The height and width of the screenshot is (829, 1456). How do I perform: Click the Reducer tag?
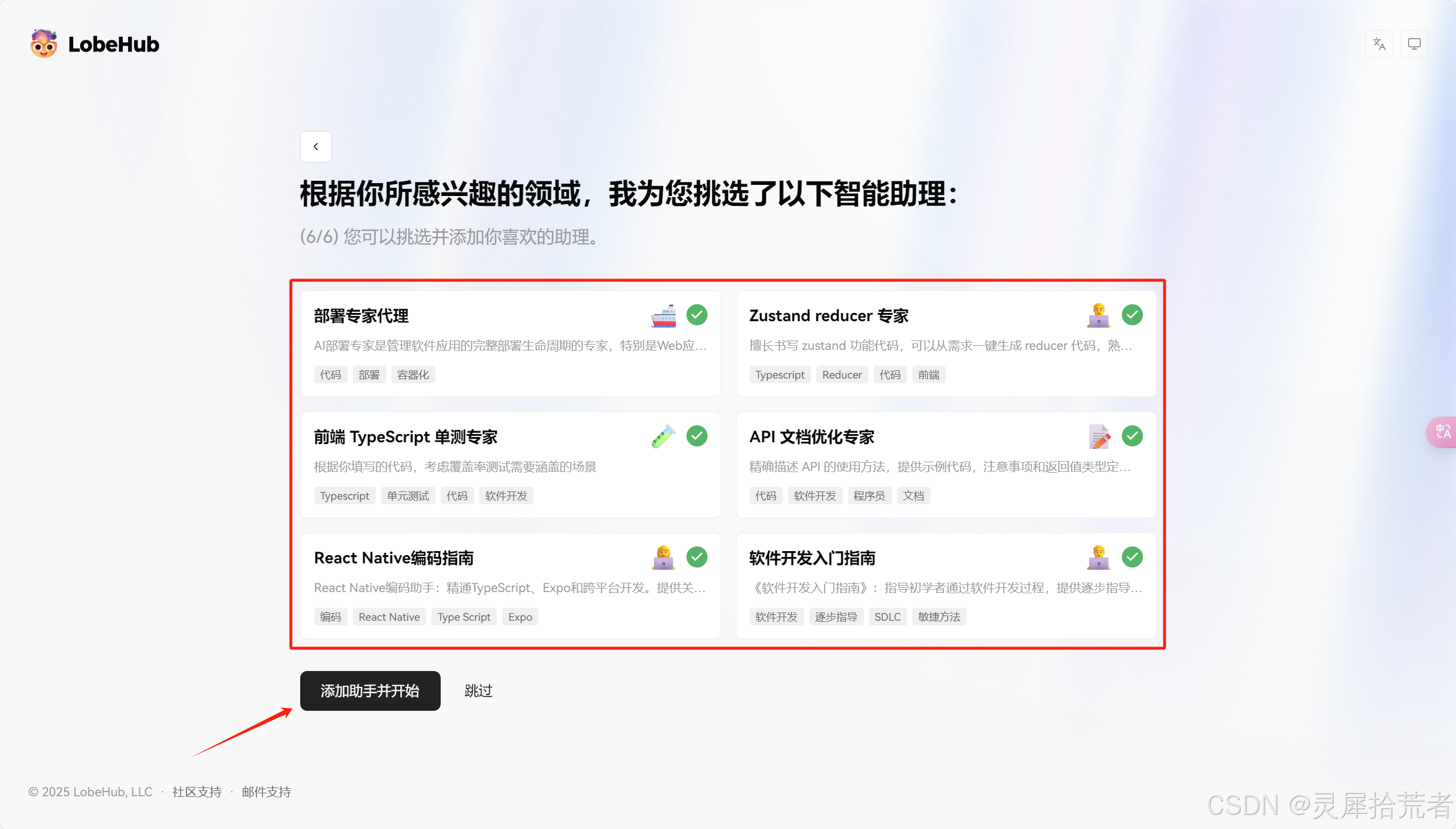coord(842,375)
